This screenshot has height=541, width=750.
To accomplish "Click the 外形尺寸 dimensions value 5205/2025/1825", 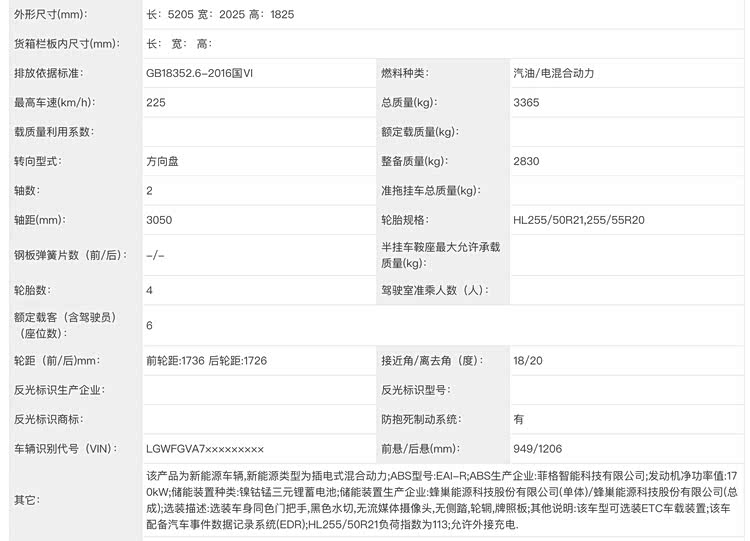I will point(220,15).
